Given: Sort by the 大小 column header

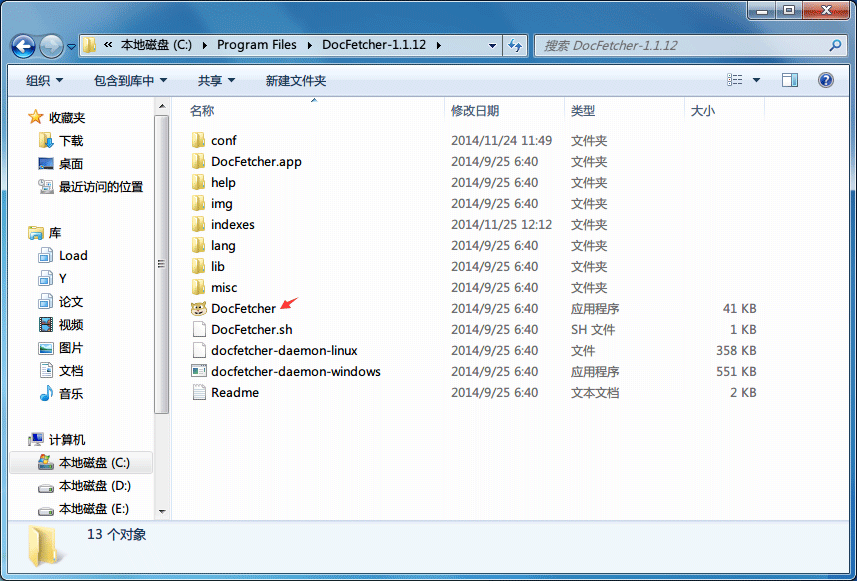Looking at the screenshot, I should point(702,111).
